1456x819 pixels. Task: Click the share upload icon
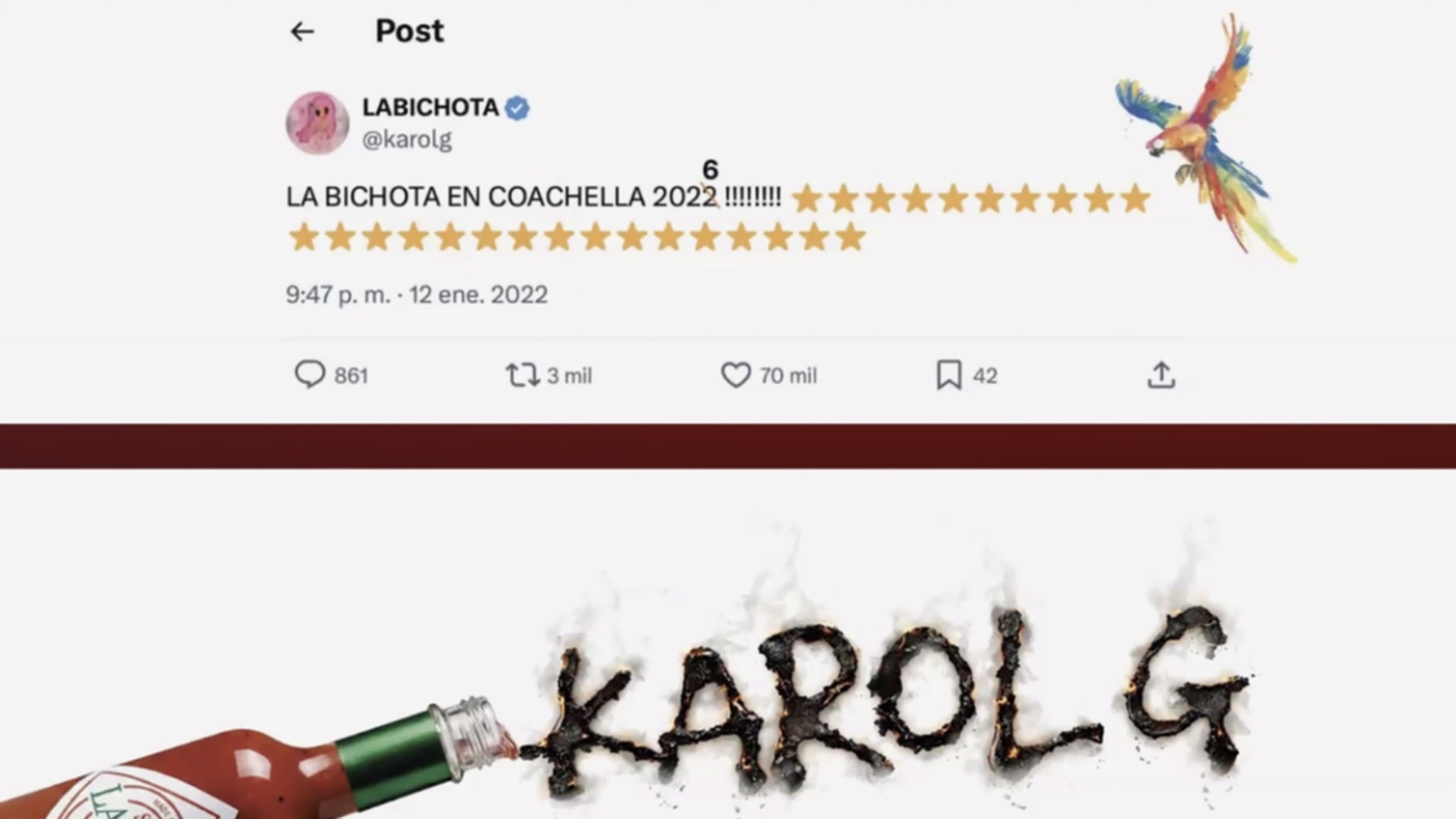pos(1161,375)
